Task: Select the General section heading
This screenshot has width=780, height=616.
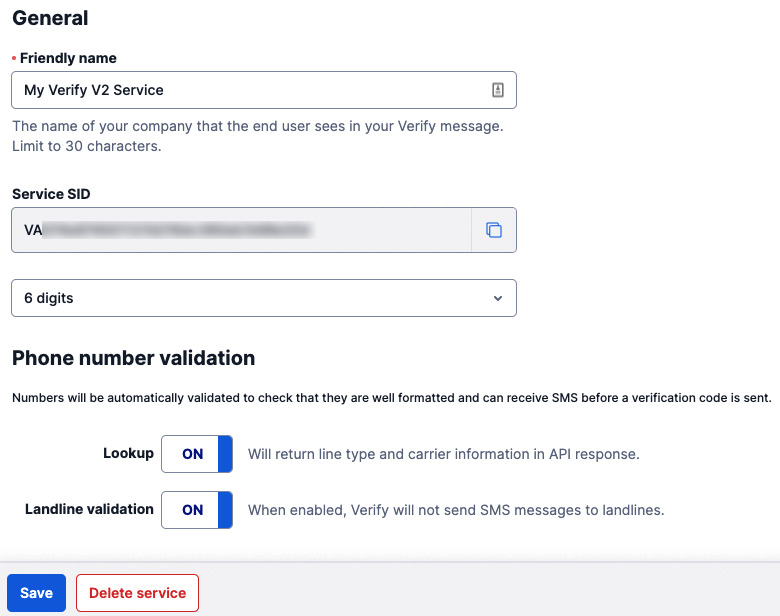Action: click(50, 18)
